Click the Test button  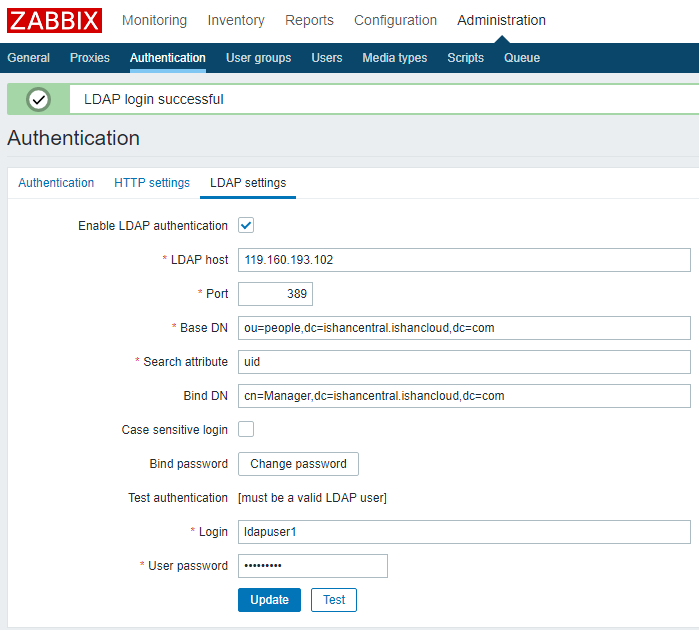334,600
